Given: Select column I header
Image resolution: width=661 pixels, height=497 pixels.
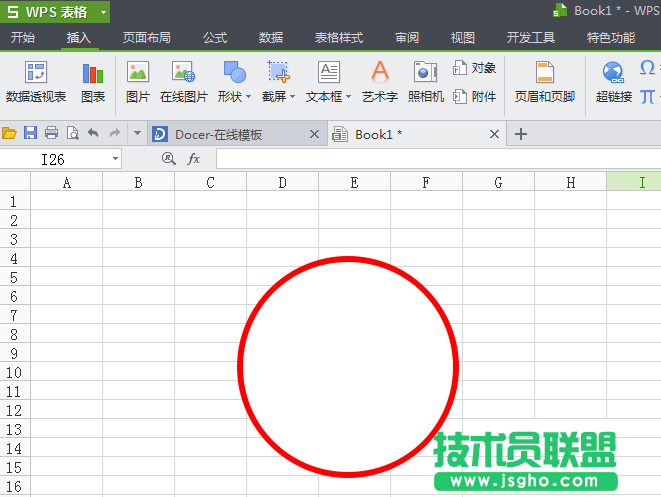Looking at the screenshot, I should 634,182.
